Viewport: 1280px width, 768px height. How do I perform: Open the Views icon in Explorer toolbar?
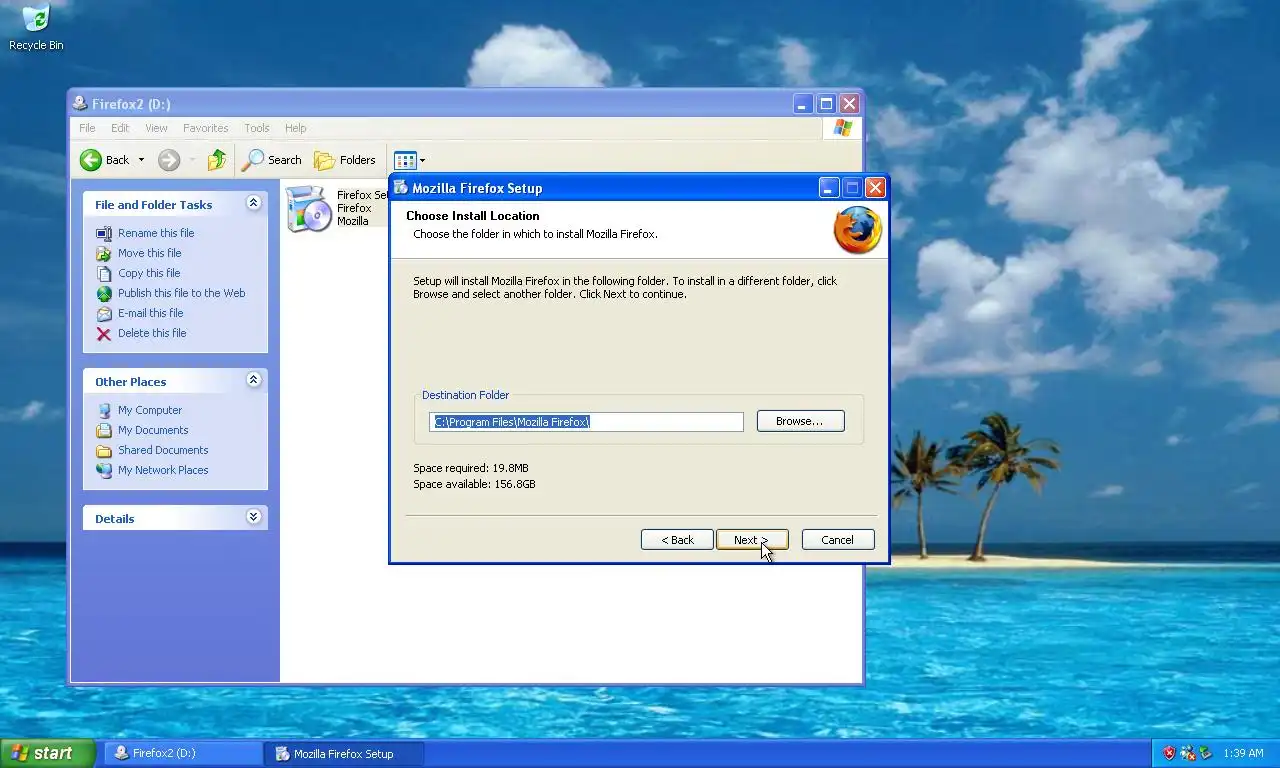coord(405,160)
